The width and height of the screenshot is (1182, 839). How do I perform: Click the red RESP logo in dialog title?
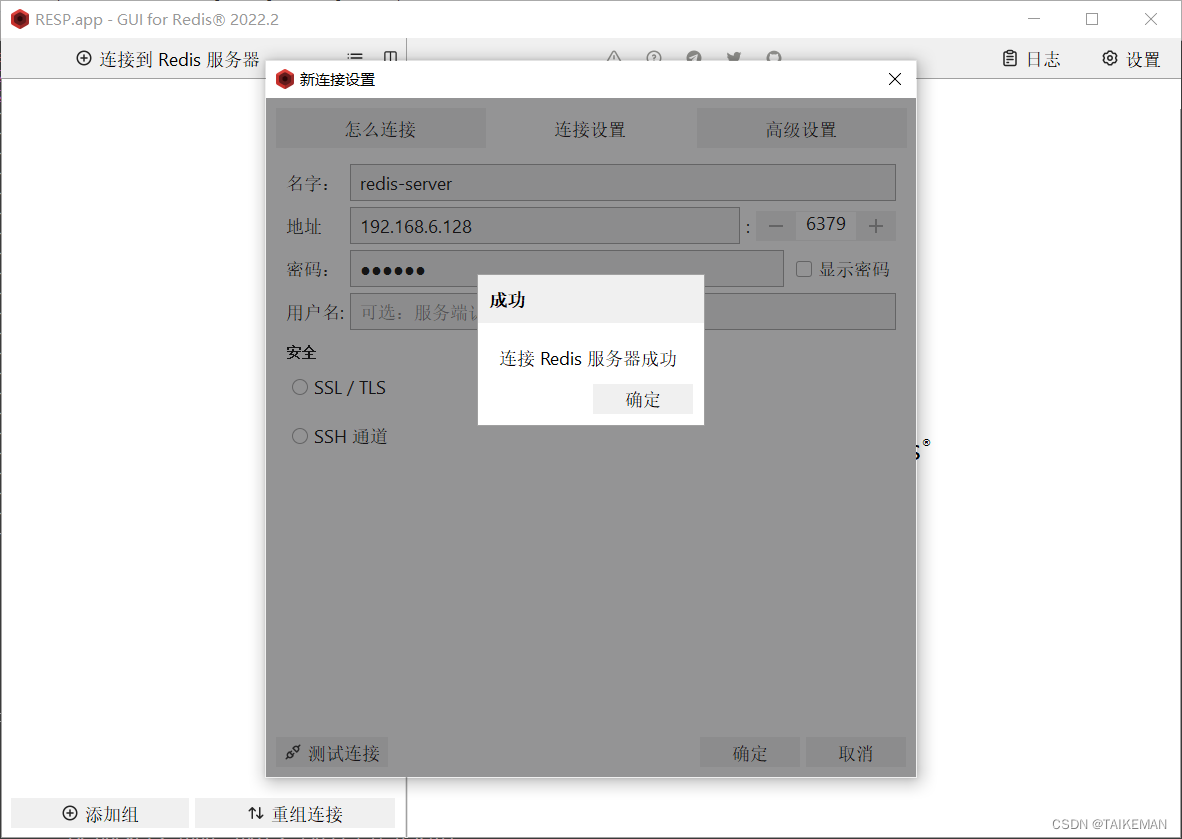point(285,79)
